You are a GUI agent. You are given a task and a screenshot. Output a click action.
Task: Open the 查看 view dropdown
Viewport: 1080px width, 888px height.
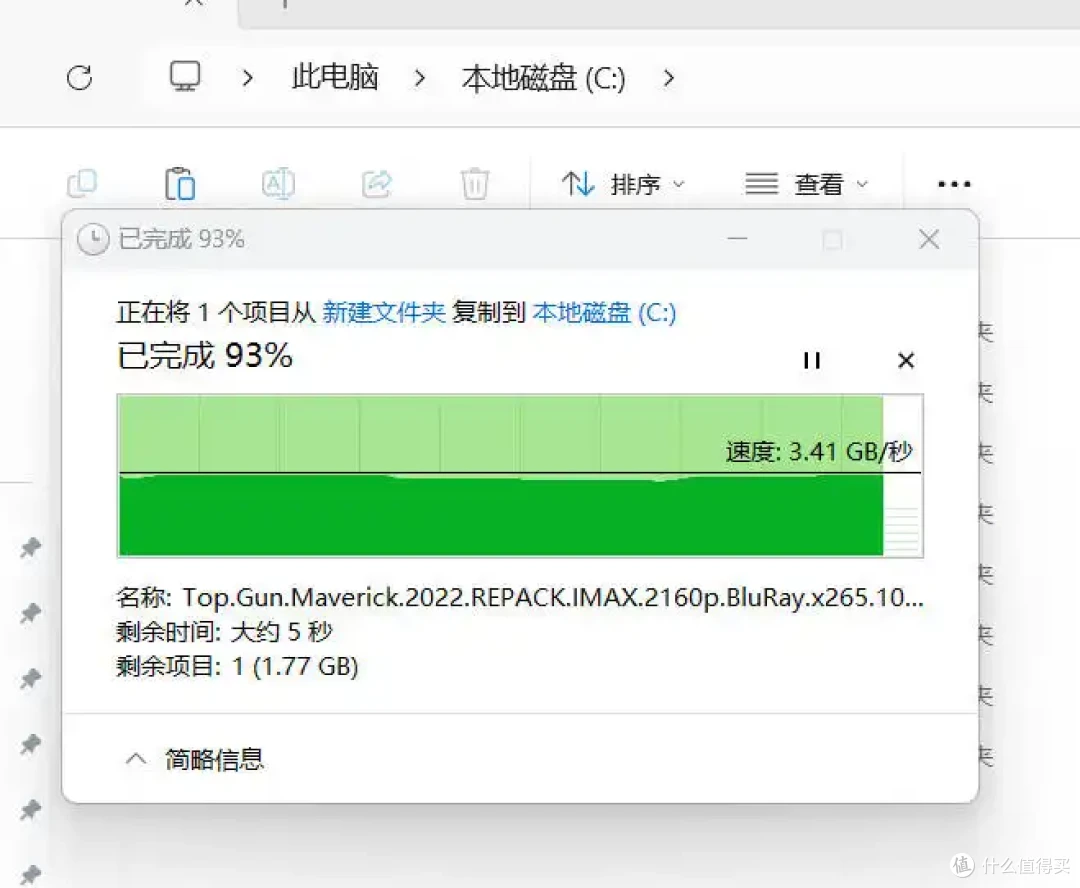tap(807, 184)
